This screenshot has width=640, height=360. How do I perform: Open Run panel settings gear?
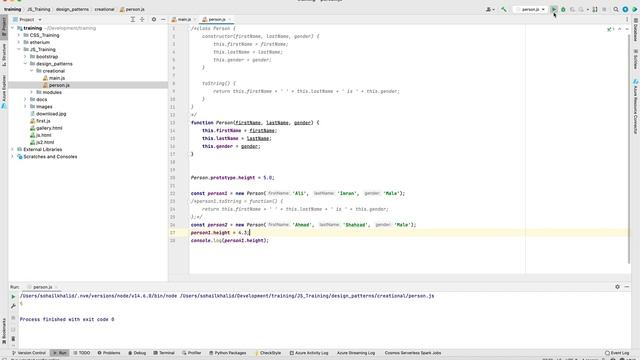(617, 287)
